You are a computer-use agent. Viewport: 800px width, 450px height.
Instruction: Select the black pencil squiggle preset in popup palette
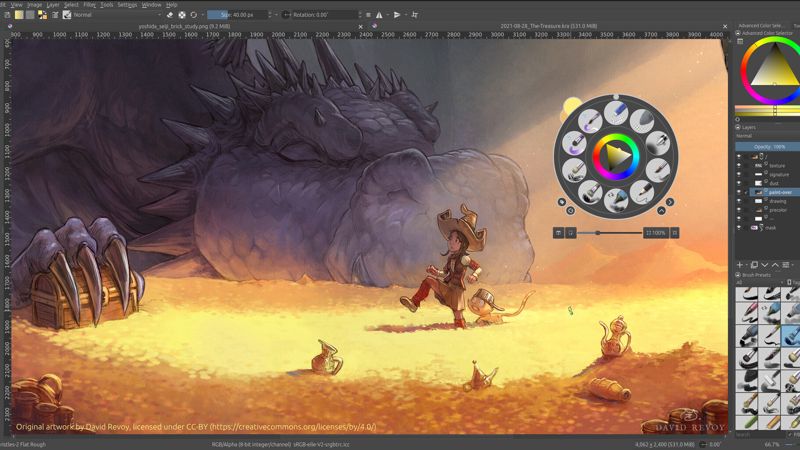(x=642, y=192)
